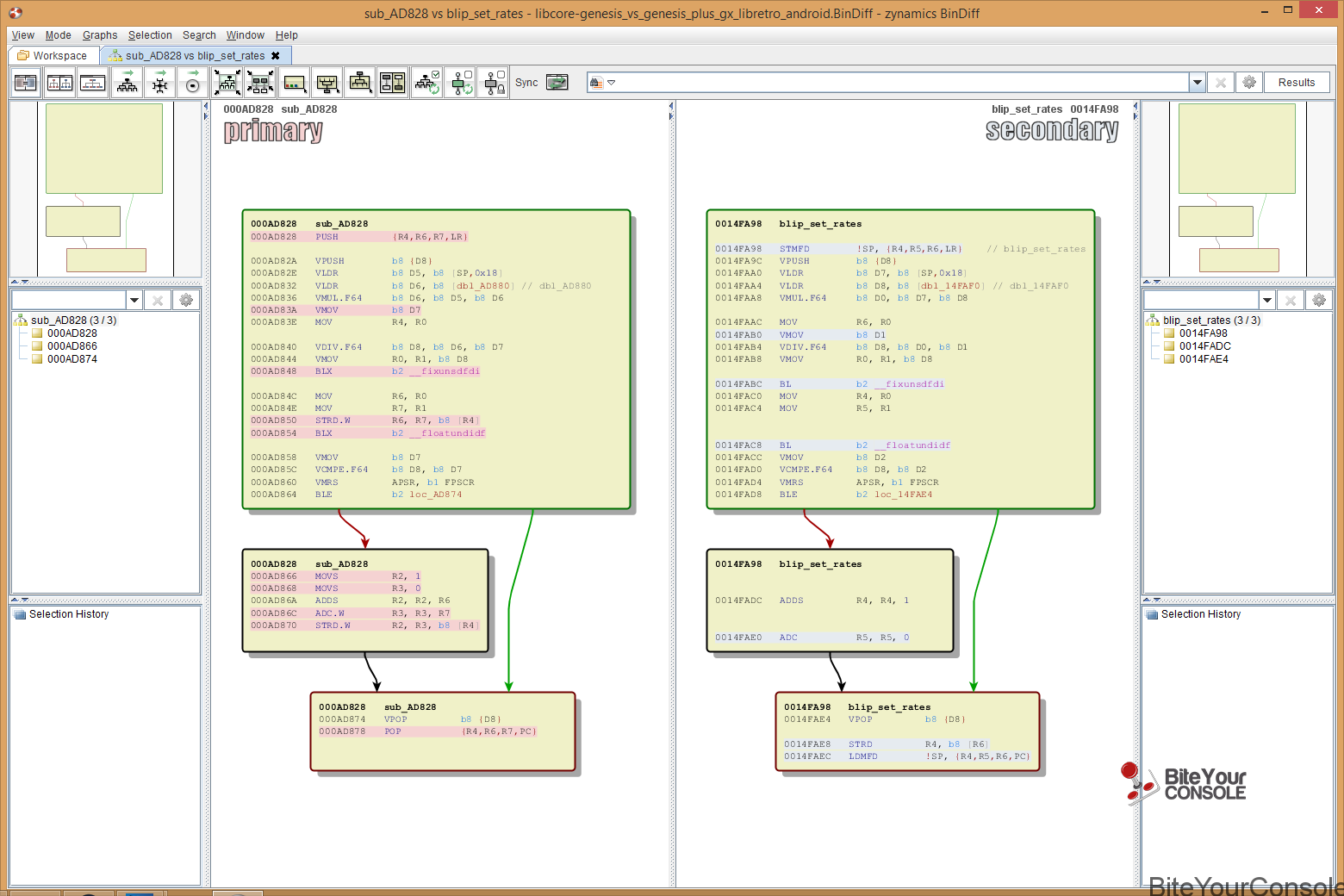
Task: Open primary tree search dropdown arrow
Action: tap(134, 300)
